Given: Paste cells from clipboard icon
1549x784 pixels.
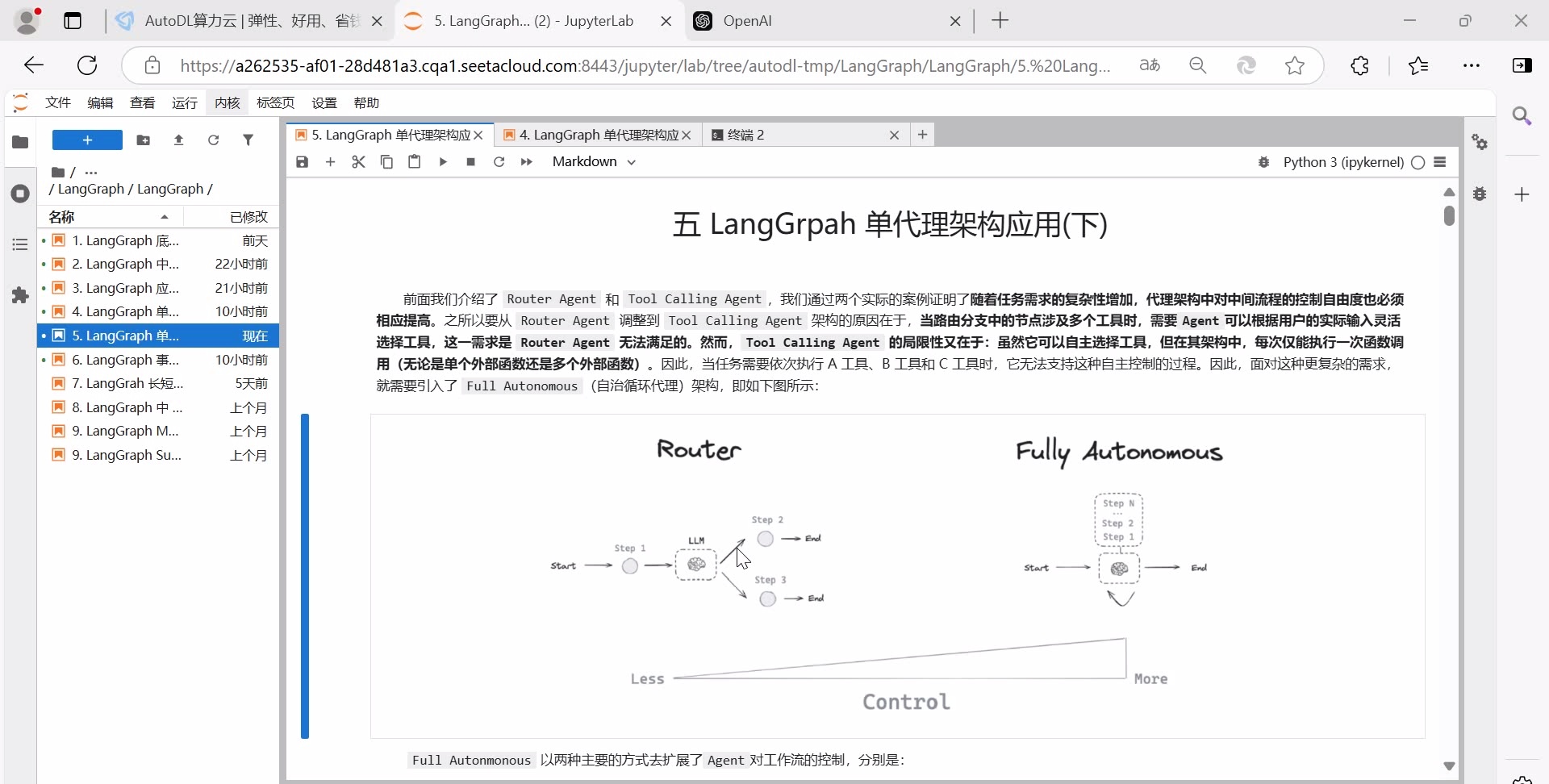Looking at the screenshot, I should [x=415, y=161].
